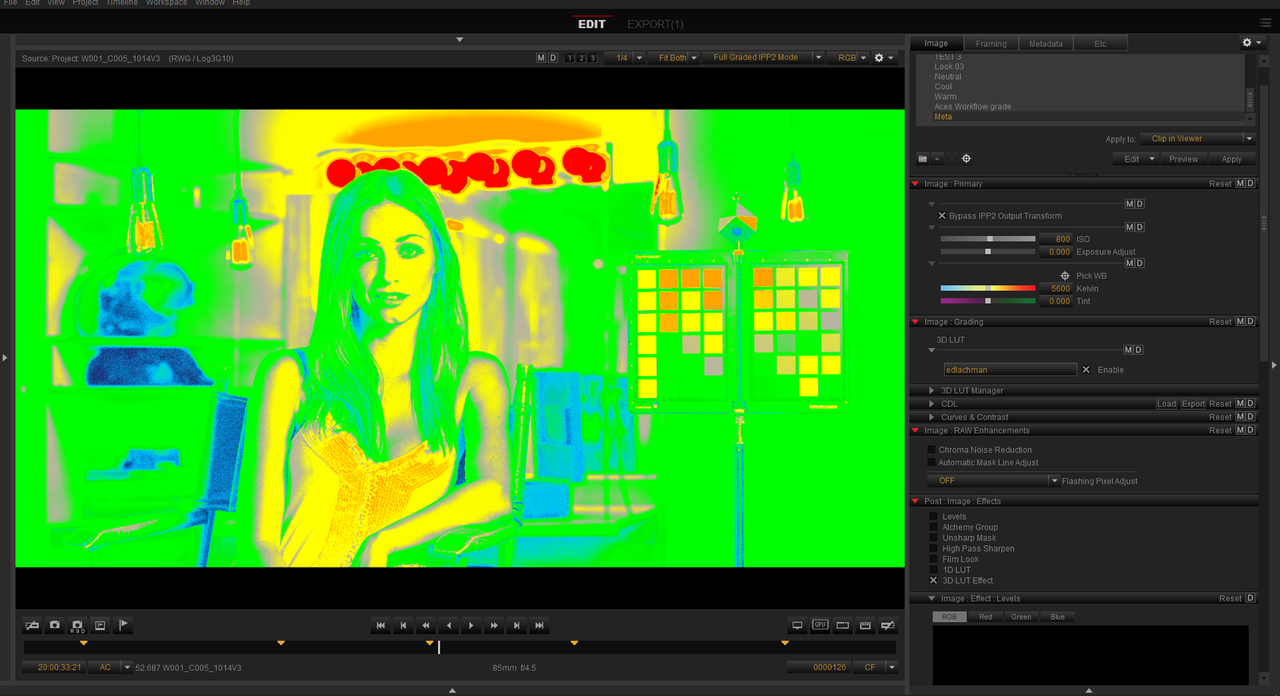This screenshot has height=696, width=1280.
Task: Click the R3D snapshot camera icon
Action: [77, 626]
